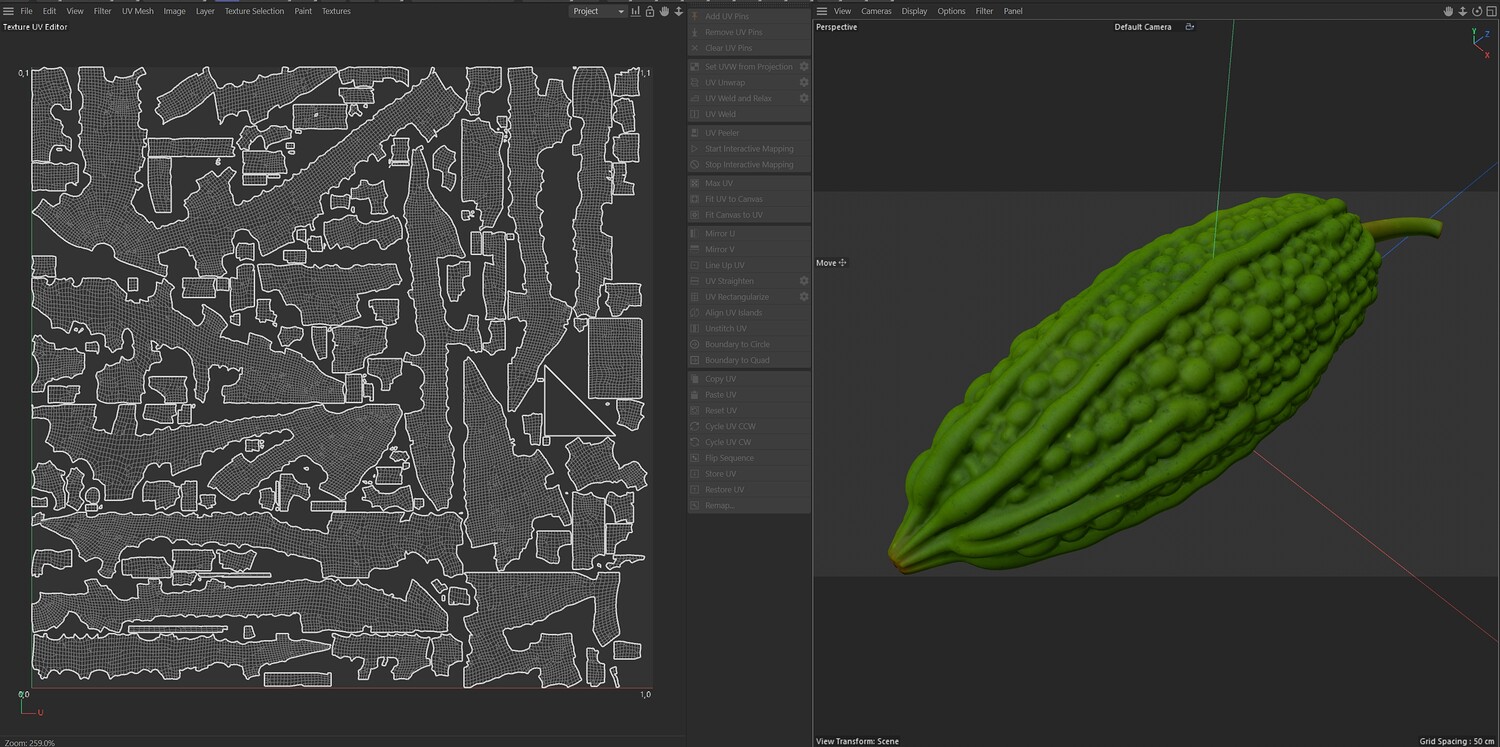Select the viewport dolly arrows icon
Image resolution: width=1500 pixels, height=747 pixels.
coord(1462,11)
